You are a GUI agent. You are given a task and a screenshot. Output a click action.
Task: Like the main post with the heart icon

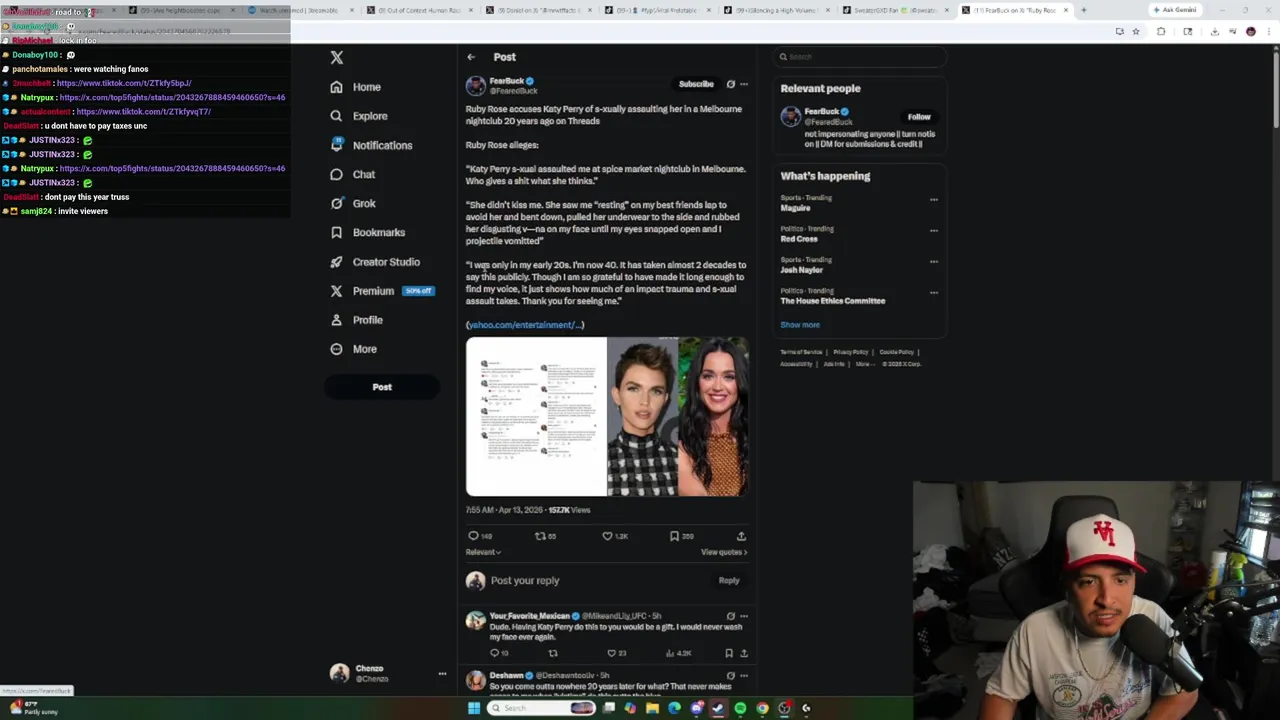pyautogui.click(x=607, y=536)
